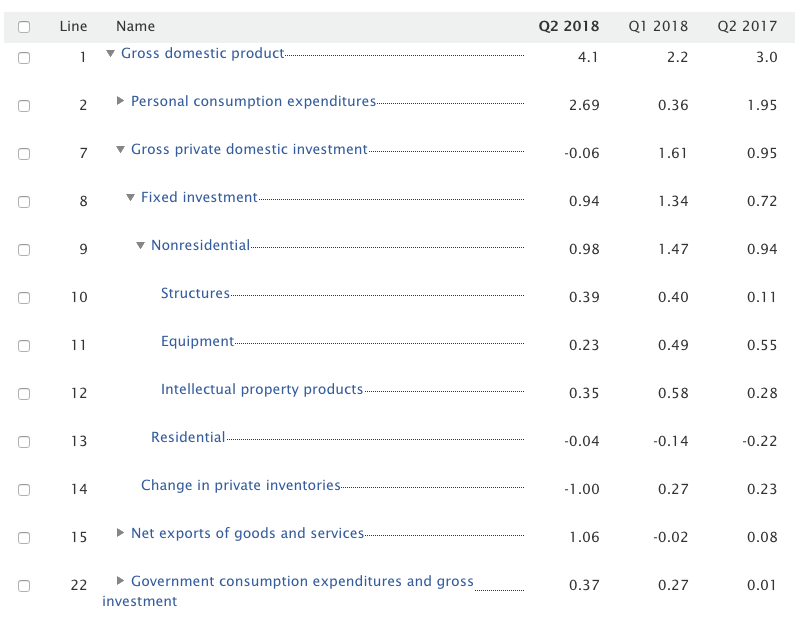Click the Residential series link

(x=188, y=438)
